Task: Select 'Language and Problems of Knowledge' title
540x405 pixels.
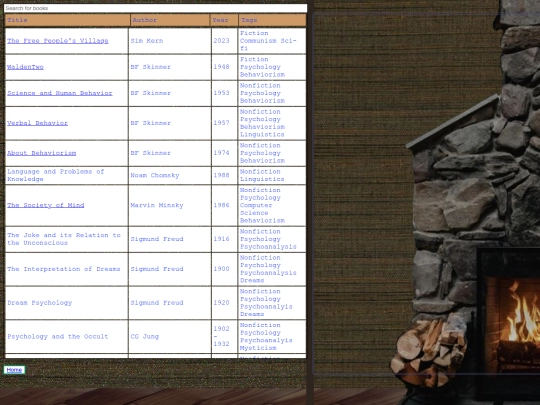Action: [x=55, y=175]
